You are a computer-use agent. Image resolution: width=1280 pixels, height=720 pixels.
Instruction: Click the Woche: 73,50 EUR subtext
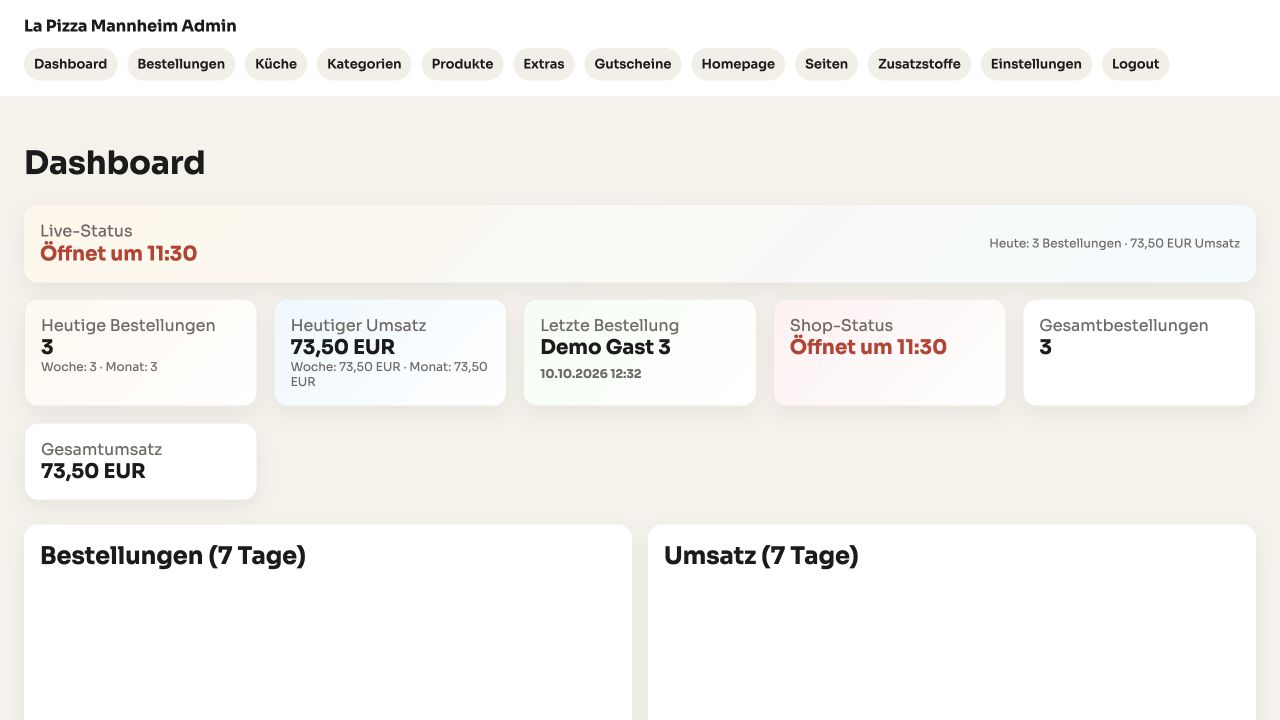pos(389,374)
